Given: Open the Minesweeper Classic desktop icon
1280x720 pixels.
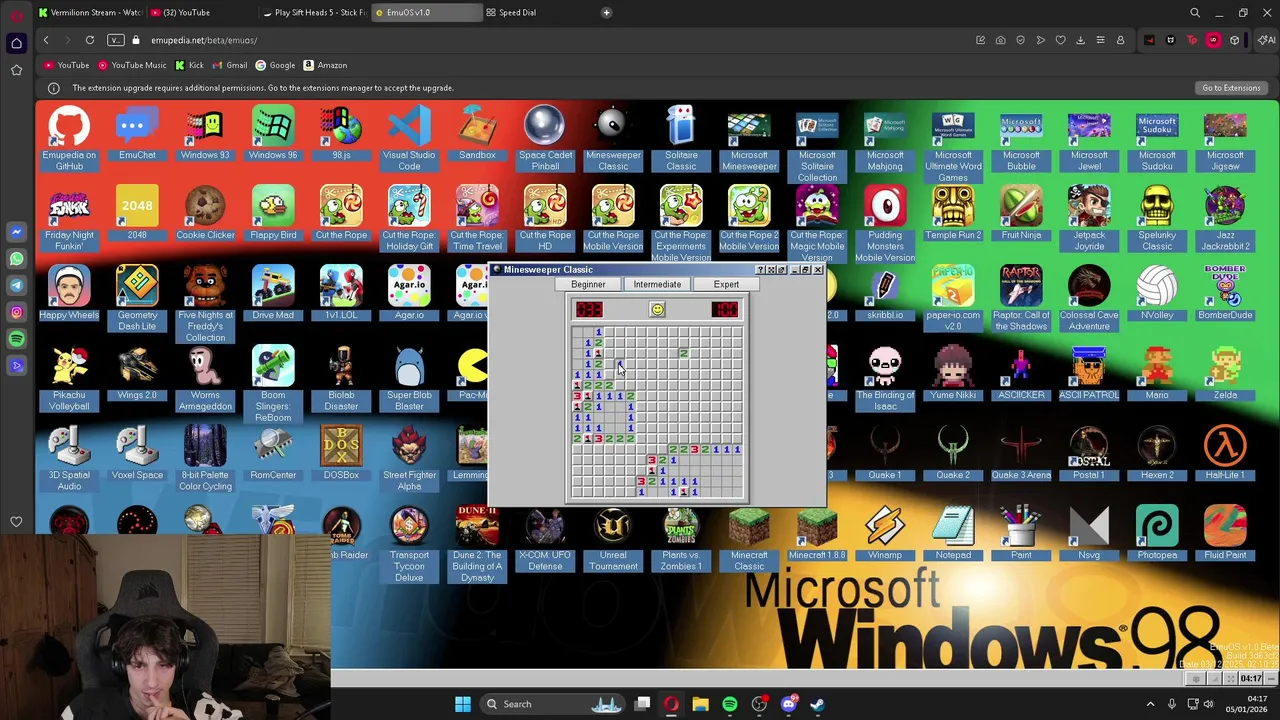Looking at the screenshot, I should (613, 138).
